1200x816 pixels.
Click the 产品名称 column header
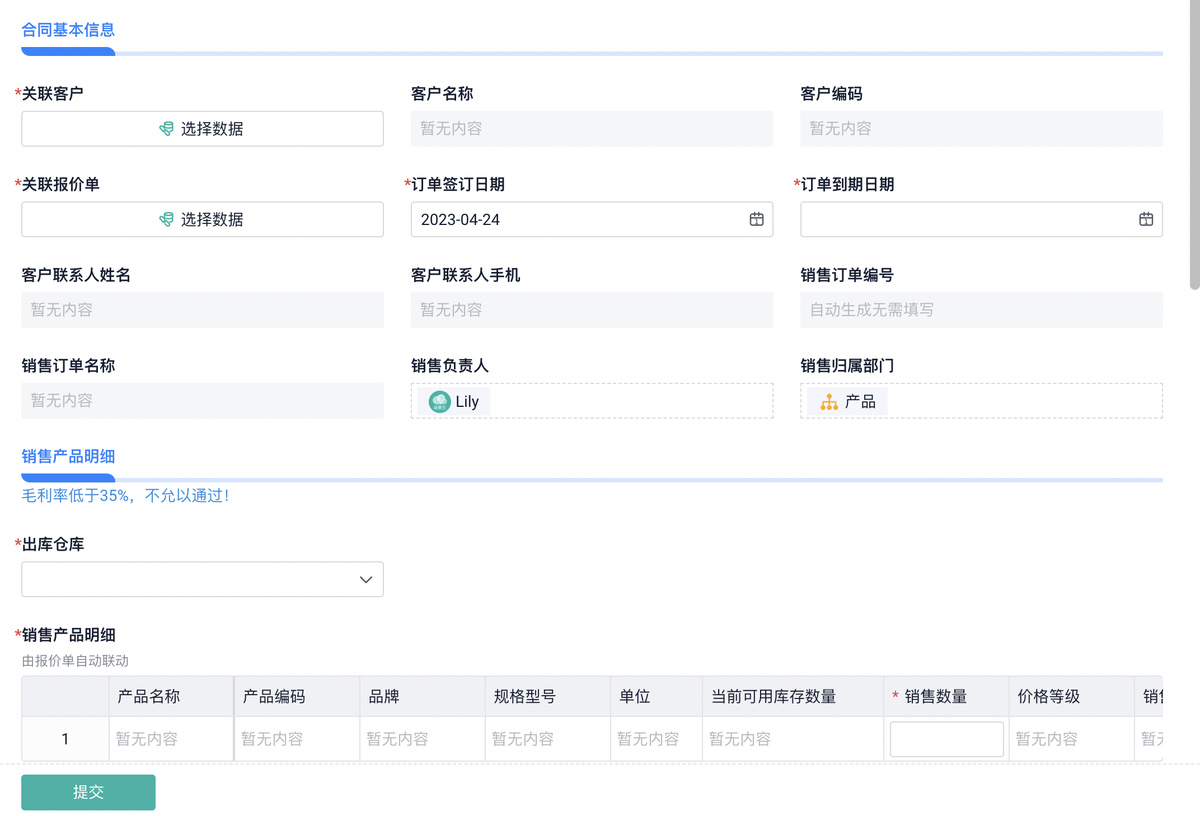[150, 697]
